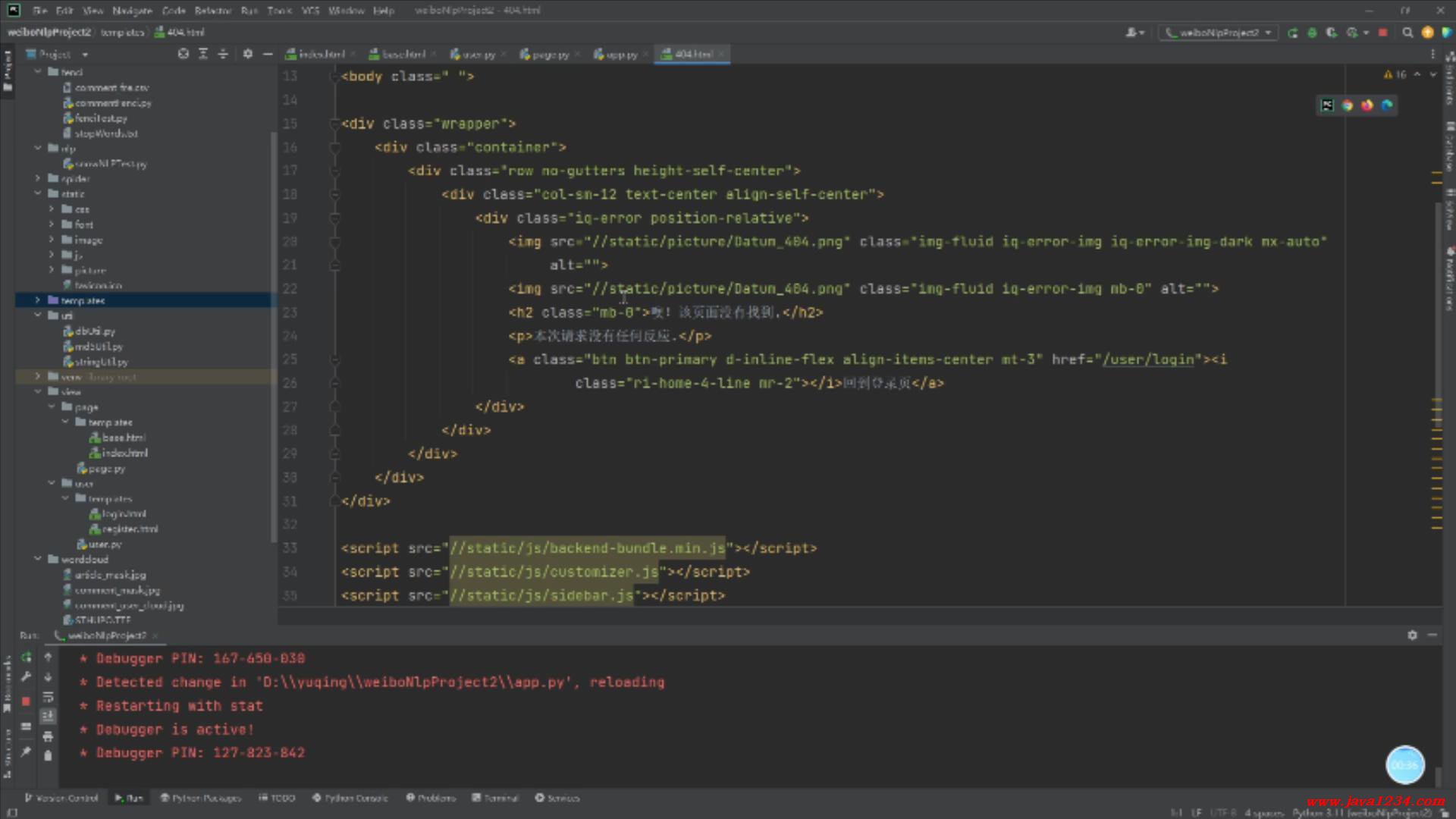
Task: Open the Terminal tool window
Action: 495,798
